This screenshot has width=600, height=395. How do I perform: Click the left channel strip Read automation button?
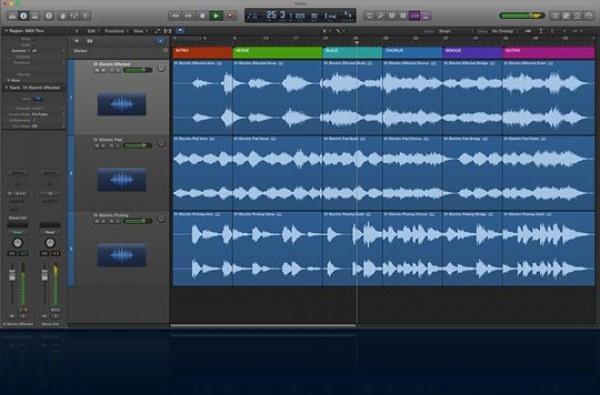[18, 232]
